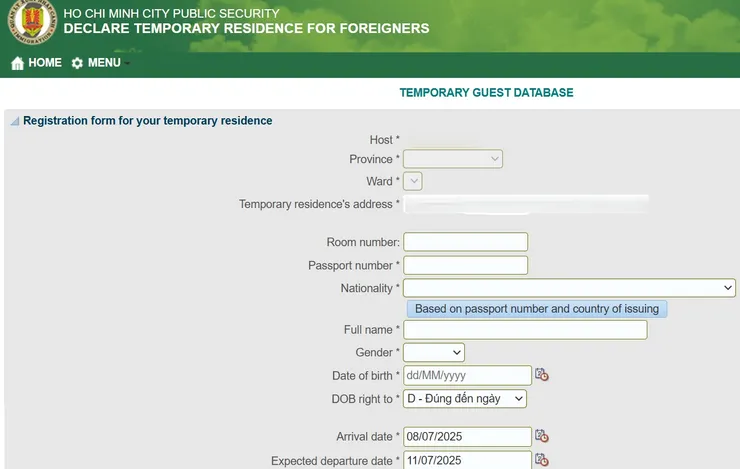740x469 pixels.
Task: Click the MENU gear icon
Action: [77, 63]
